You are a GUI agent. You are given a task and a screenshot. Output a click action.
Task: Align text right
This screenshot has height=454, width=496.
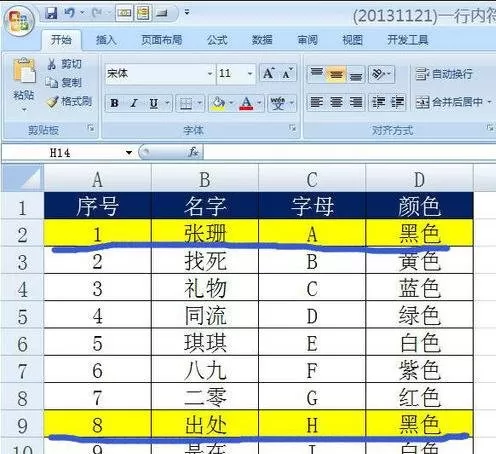tap(356, 102)
